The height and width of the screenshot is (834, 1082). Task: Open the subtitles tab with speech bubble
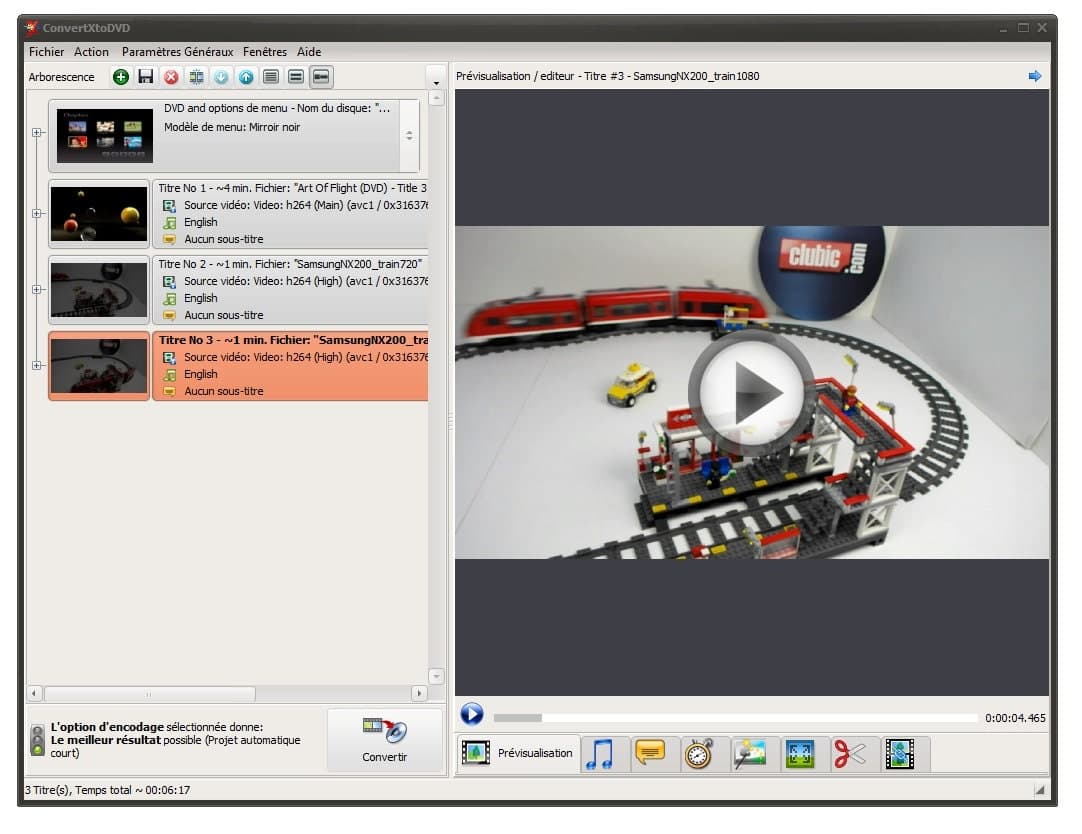point(650,753)
